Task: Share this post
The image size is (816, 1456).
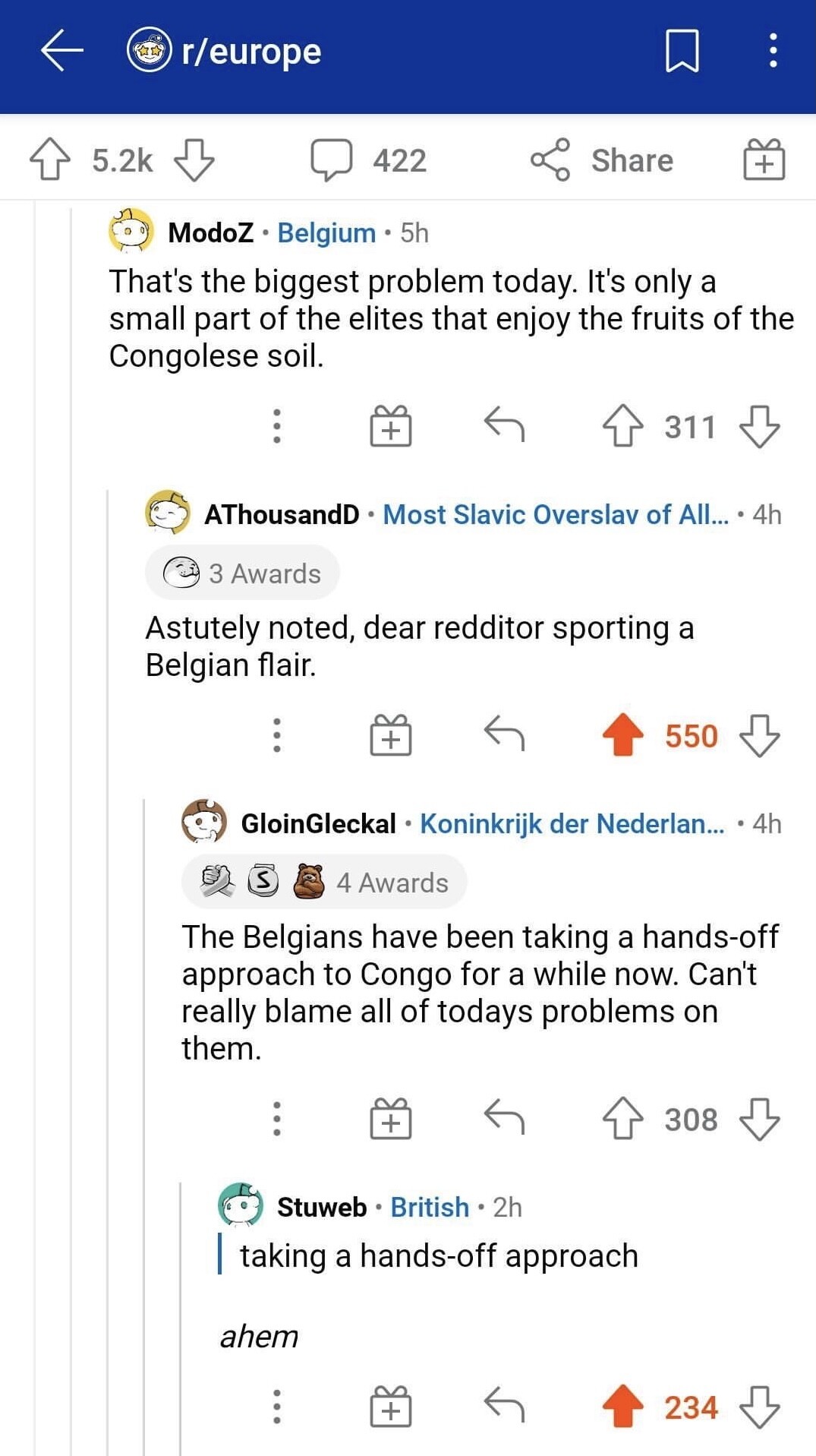Action: pyautogui.click(x=602, y=159)
